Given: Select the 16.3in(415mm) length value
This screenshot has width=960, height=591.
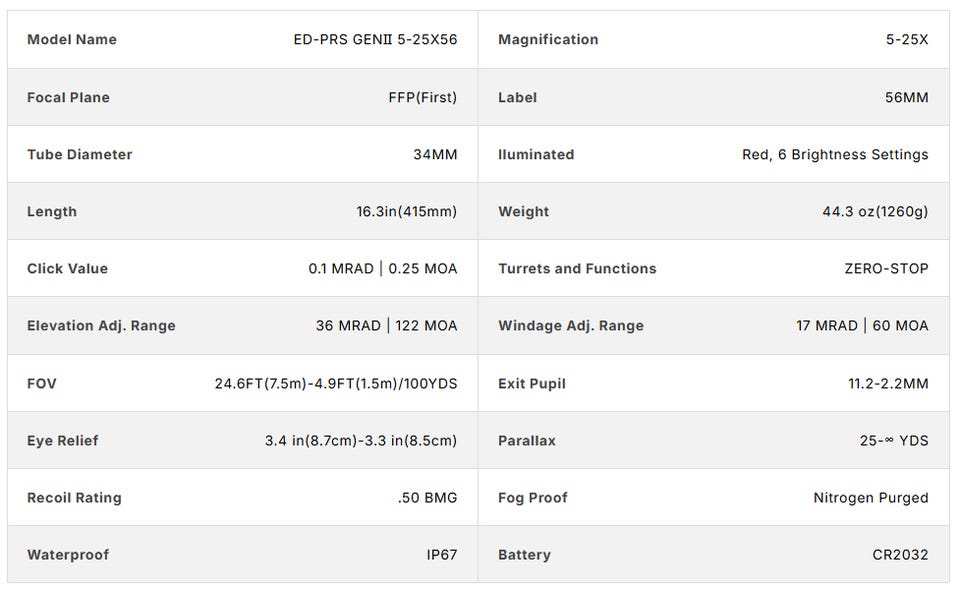Looking at the screenshot, I should (407, 211).
